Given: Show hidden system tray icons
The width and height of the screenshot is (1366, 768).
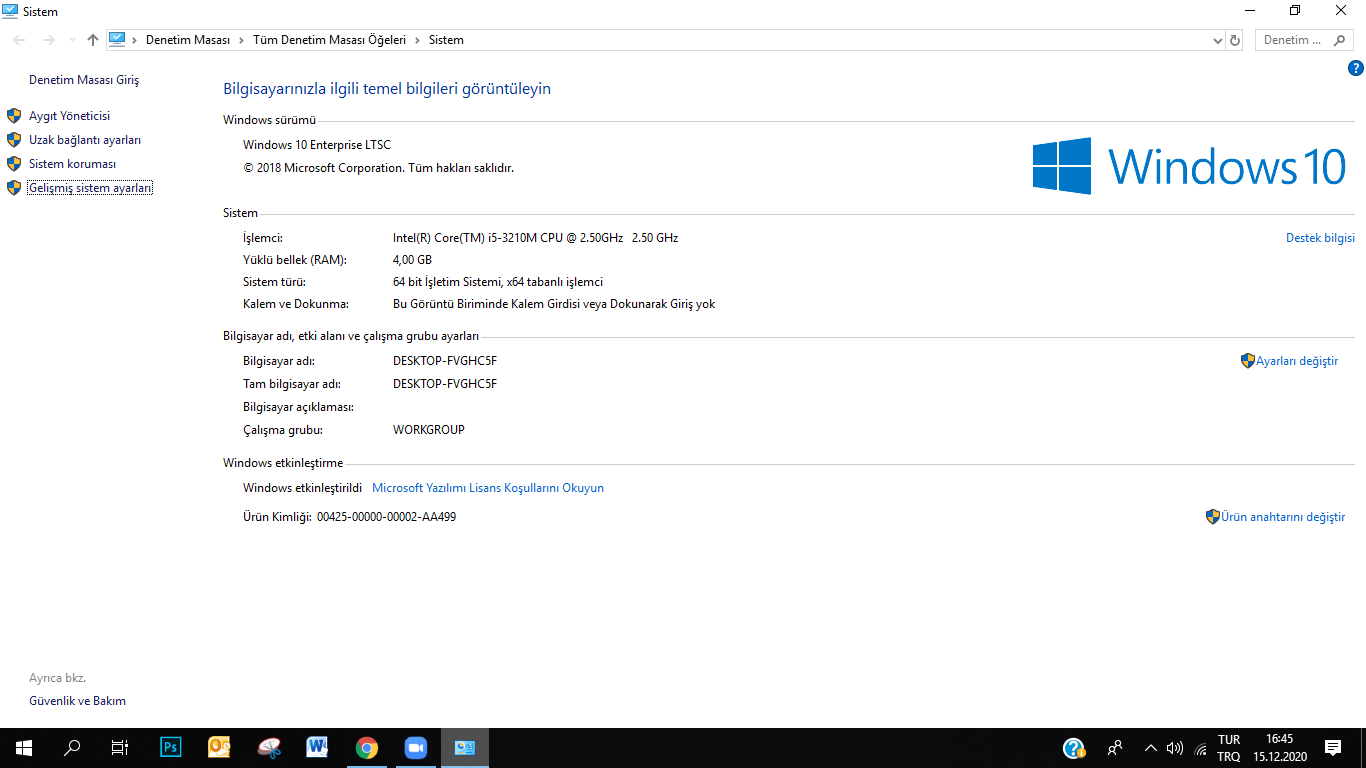Looking at the screenshot, I should click(1150, 747).
